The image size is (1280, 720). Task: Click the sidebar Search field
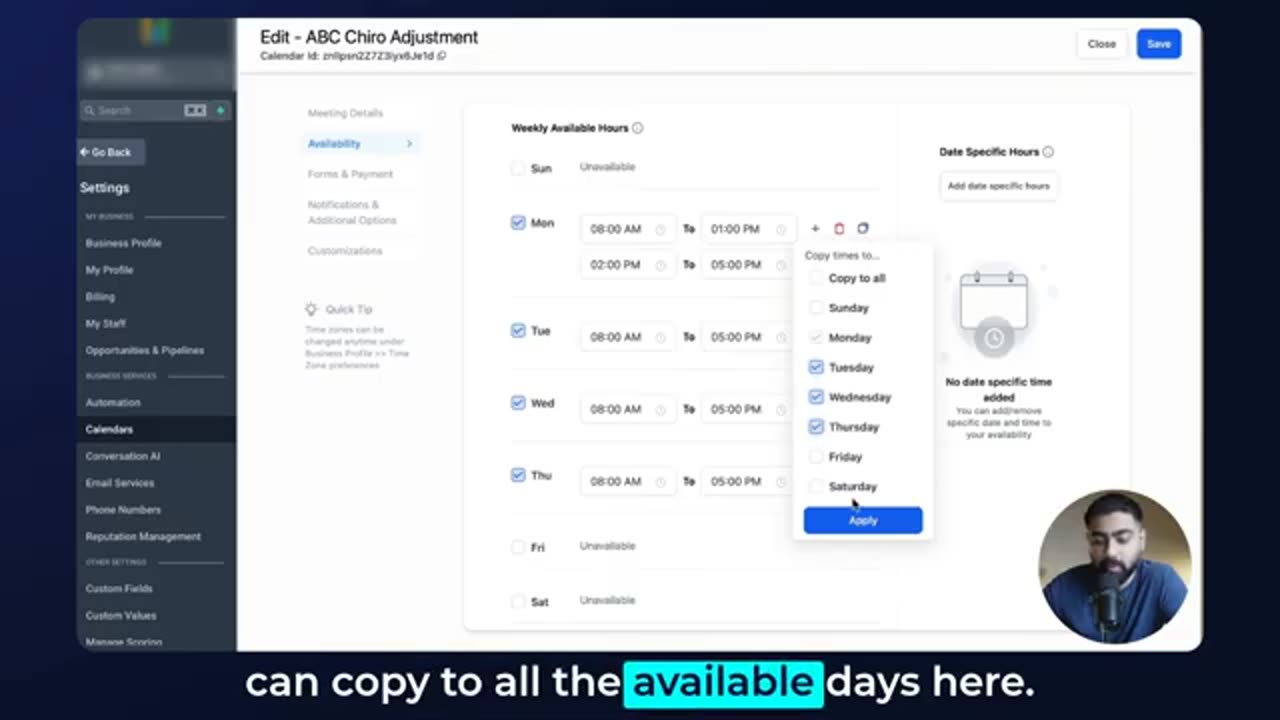155,110
